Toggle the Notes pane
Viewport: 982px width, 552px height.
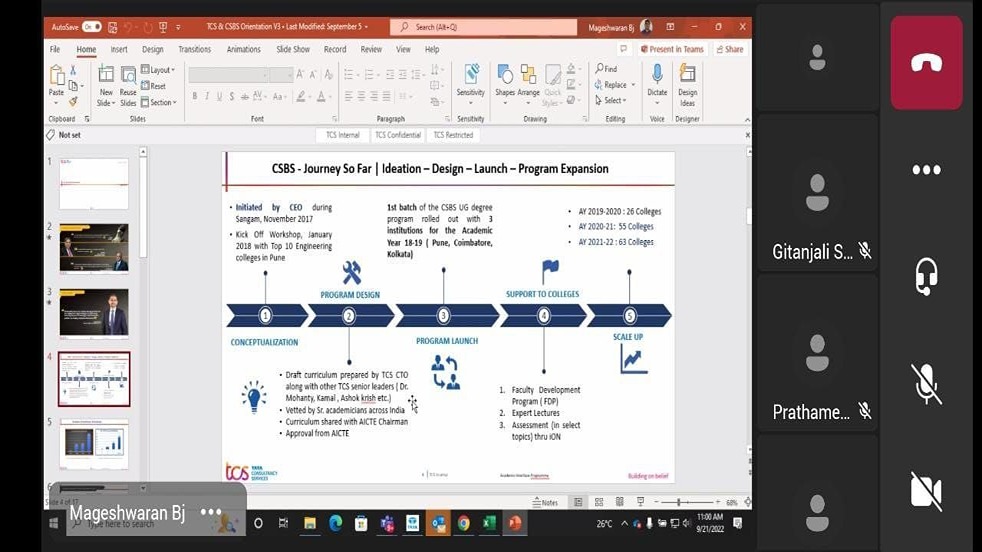tap(545, 502)
